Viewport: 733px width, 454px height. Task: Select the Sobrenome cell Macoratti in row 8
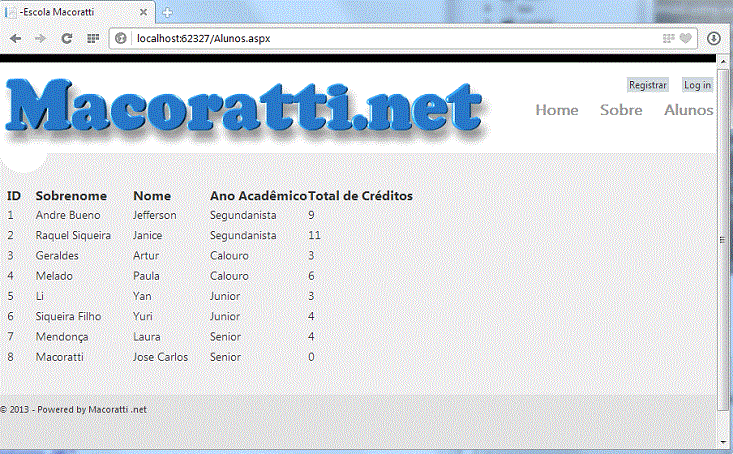point(59,357)
